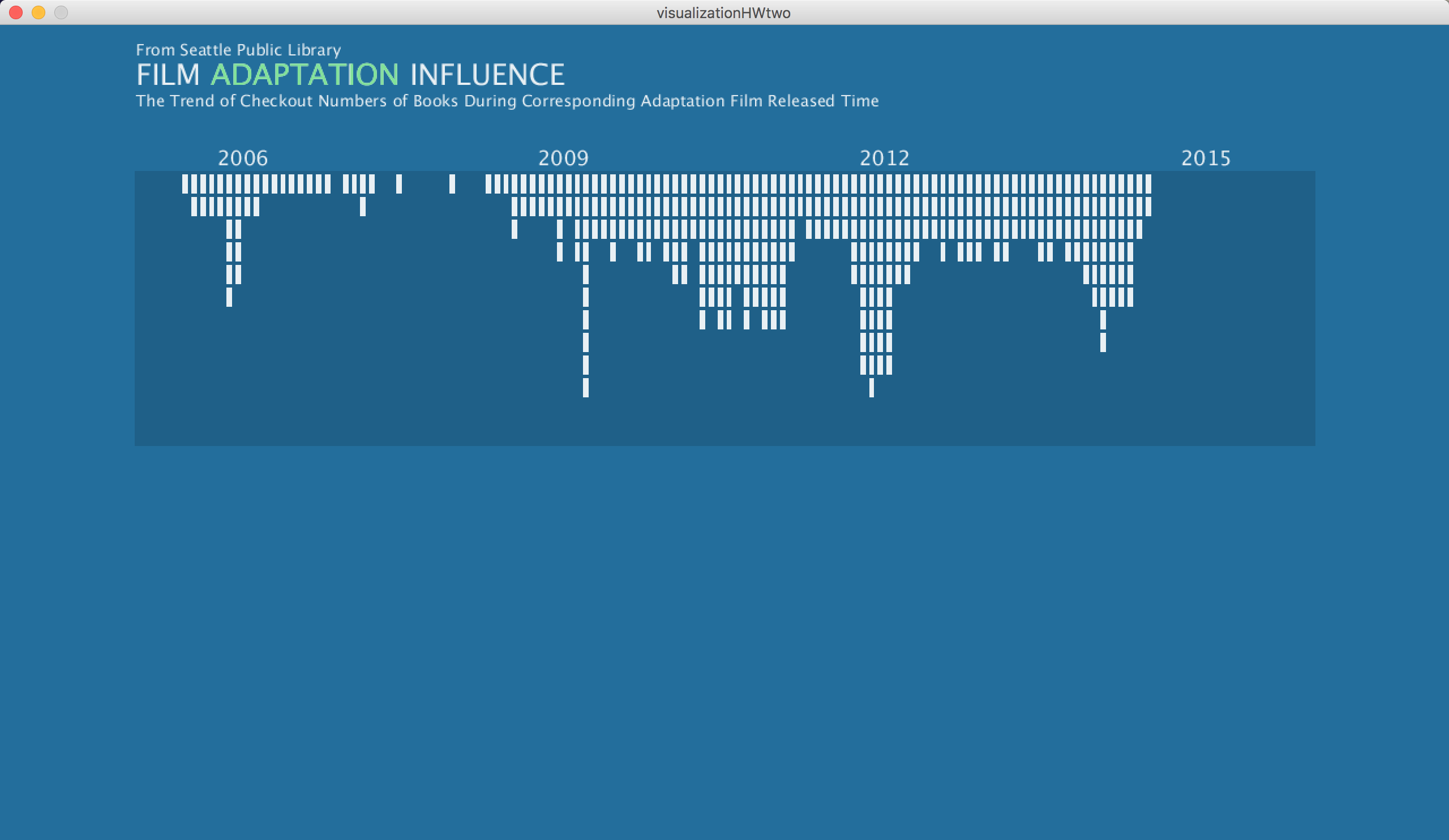Viewport: 1449px width, 840px height.
Task: Click 'From Seattle Public Library' text
Action: point(238,50)
